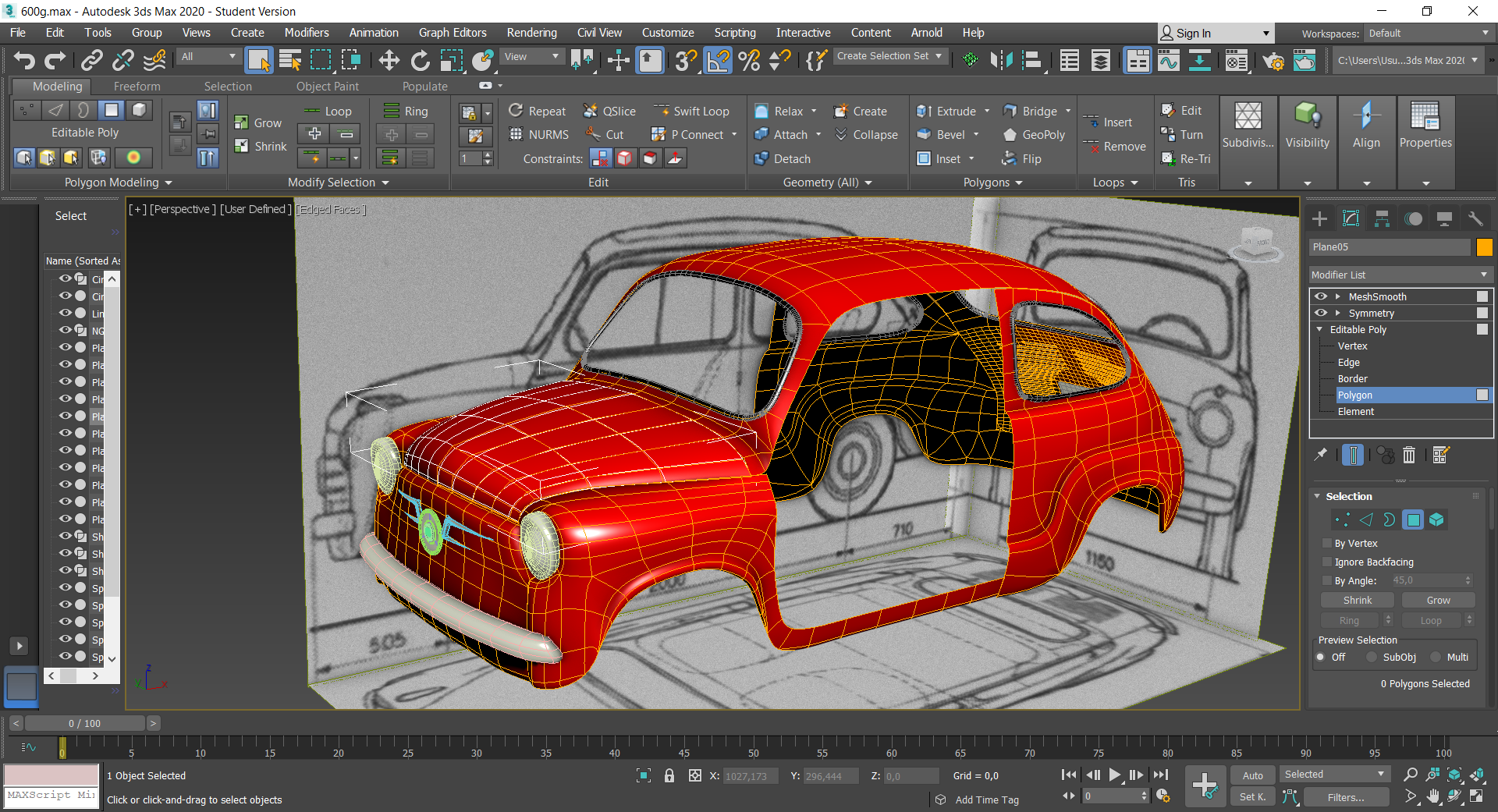The height and width of the screenshot is (812, 1498).
Task: Click the Undo arrow icon
Action: [x=24, y=60]
